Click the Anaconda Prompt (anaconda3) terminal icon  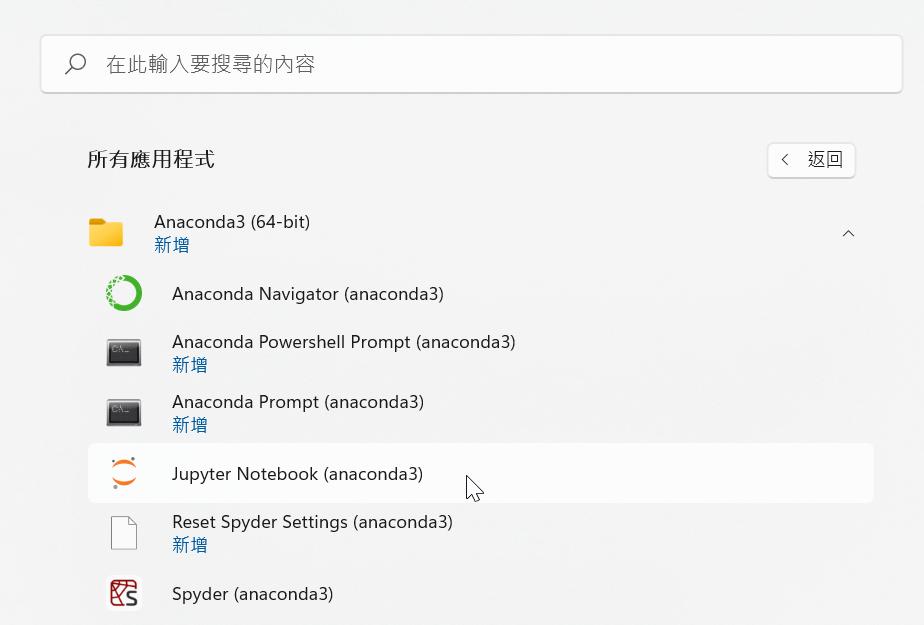click(124, 412)
